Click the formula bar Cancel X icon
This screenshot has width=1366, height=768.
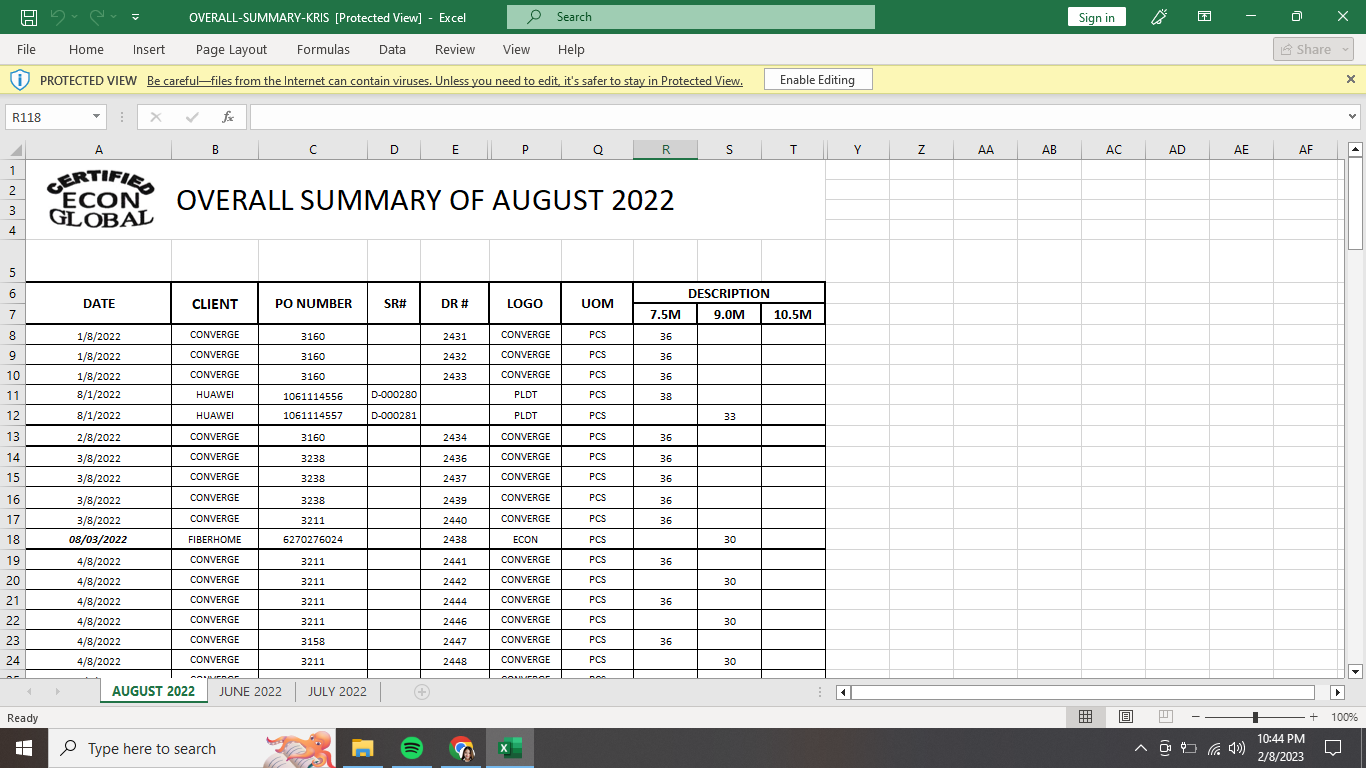[155, 117]
